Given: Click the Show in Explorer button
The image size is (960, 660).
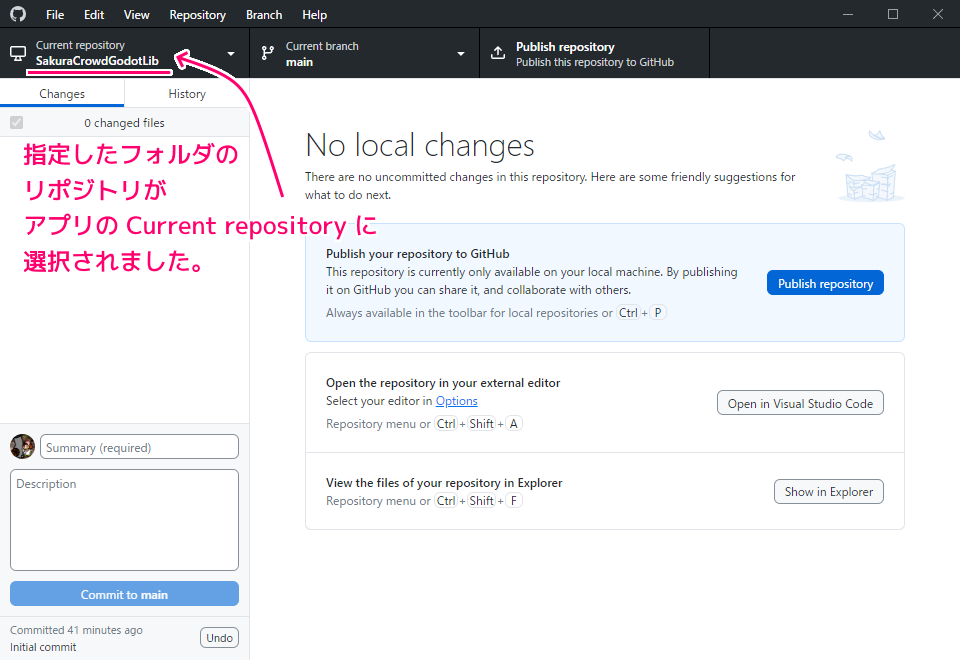Looking at the screenshot, I should [x=828, y=492].
